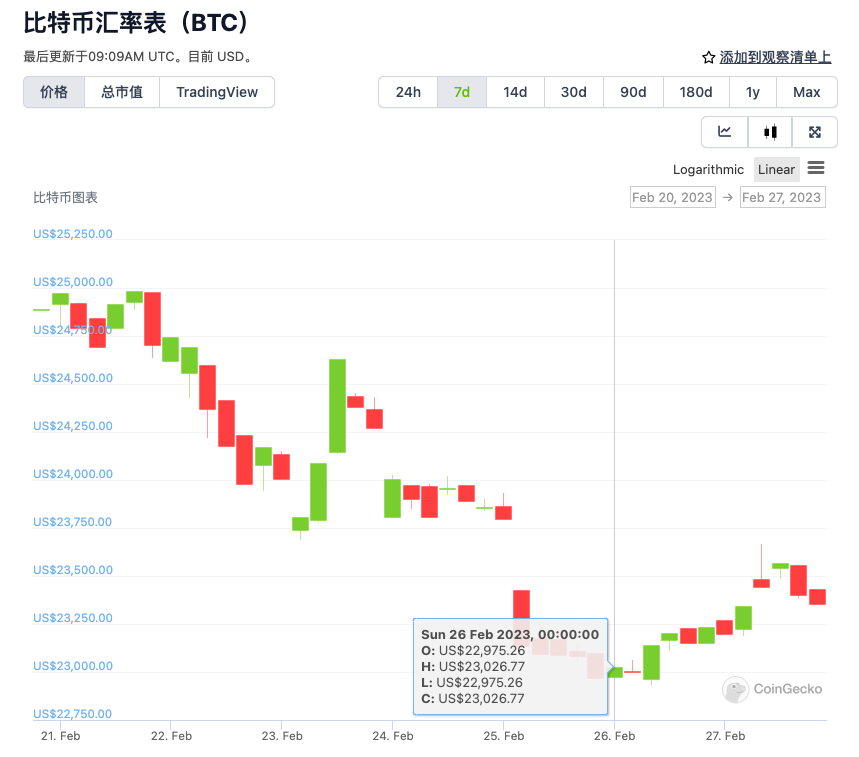Viewport: 859px width, 757px height.
Task: Click the tooltip open price US$22,975.26
Action: click(482, 650)
